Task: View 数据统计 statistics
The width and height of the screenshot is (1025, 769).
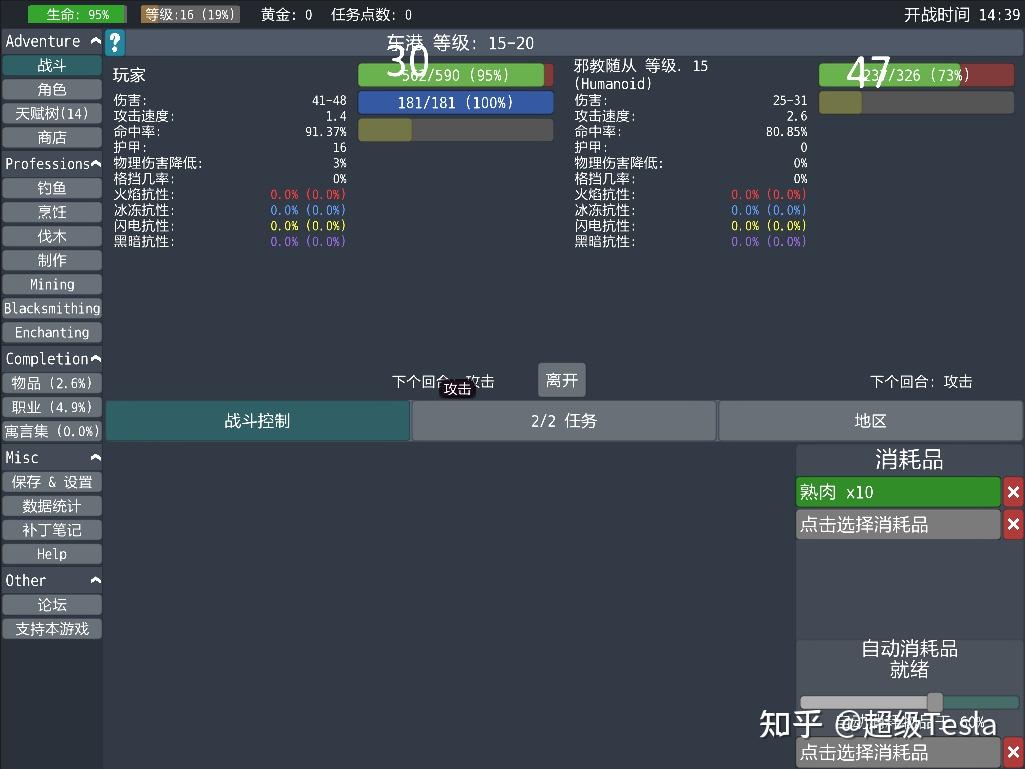Action: [x=51, y=505]
